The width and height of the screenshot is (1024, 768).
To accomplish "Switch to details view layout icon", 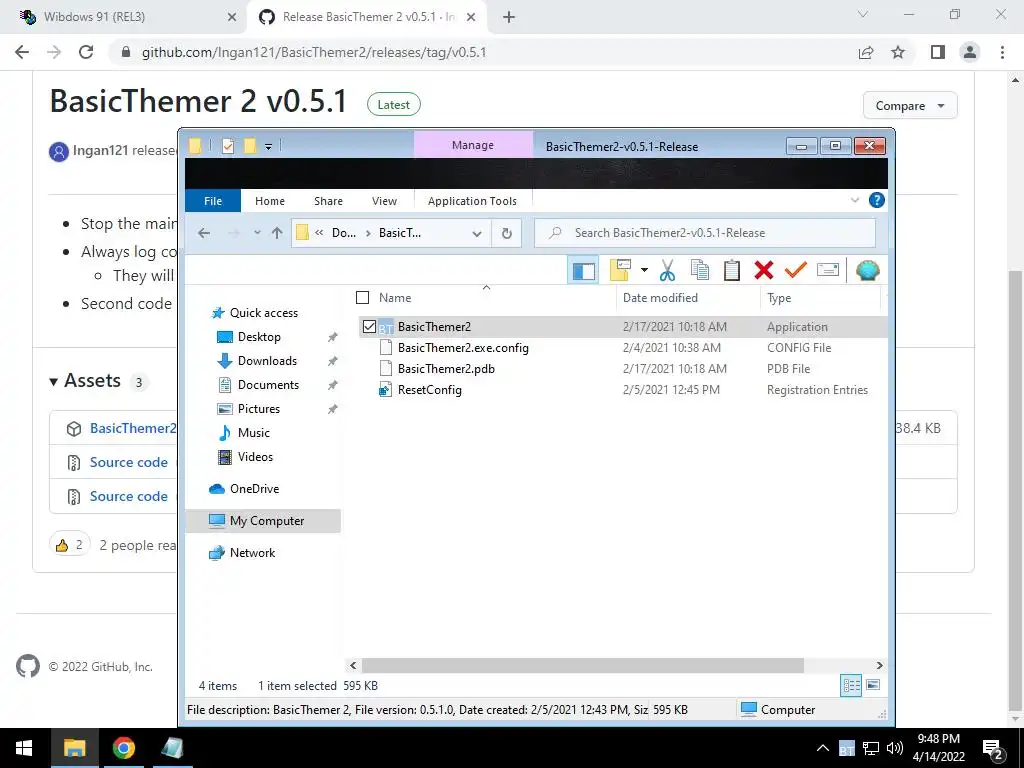I will click(x=851, y=685).
